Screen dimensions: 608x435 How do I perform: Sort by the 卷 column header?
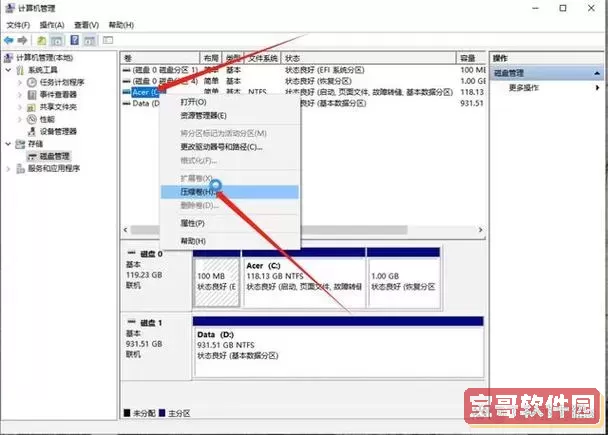pyautogui.click(x=160, y=58)
